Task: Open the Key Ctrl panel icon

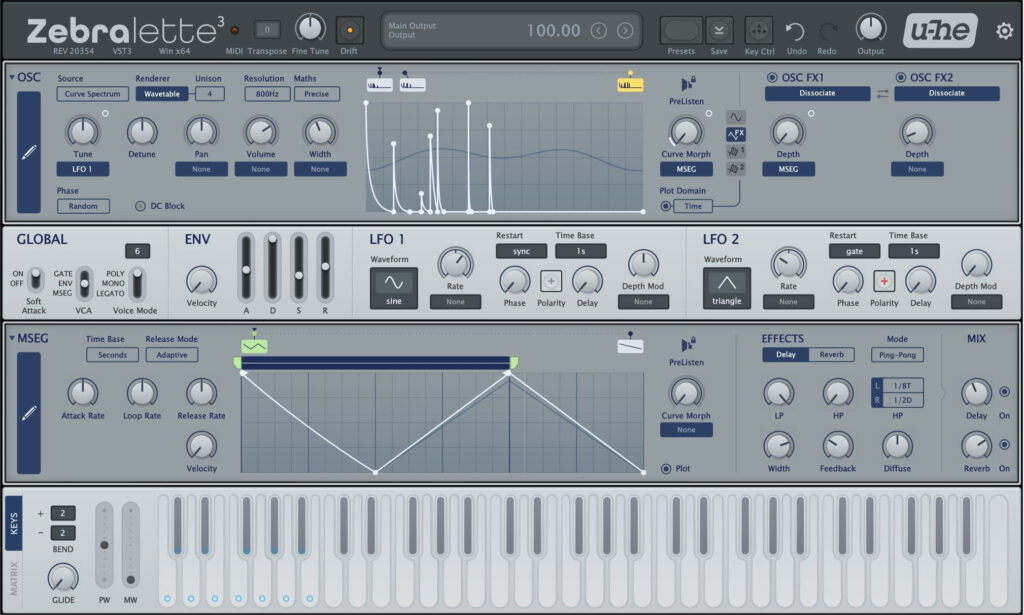Action: pyautogui.click(x=759, y=30)
